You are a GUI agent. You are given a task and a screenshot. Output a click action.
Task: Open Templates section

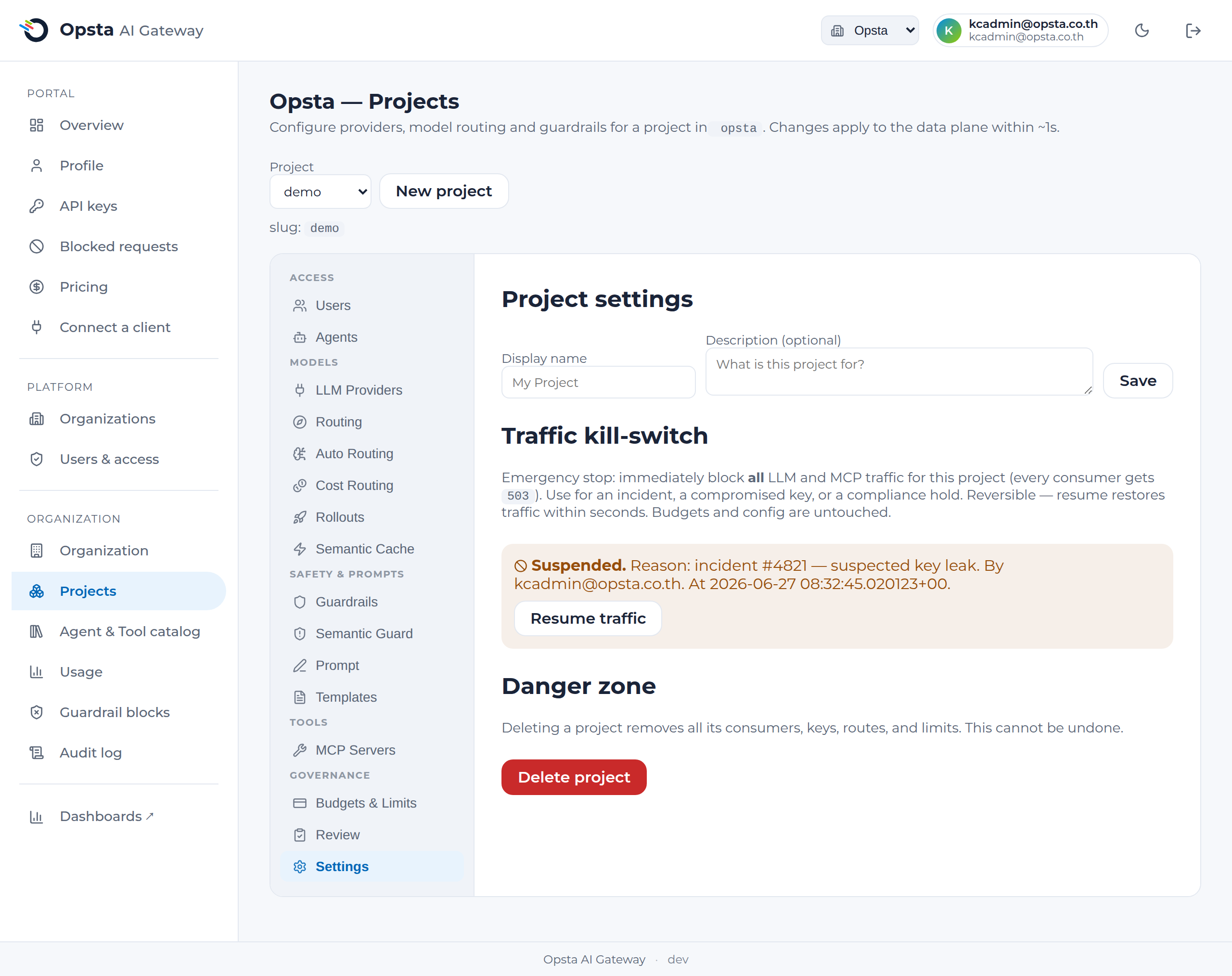tap(372, 697)
